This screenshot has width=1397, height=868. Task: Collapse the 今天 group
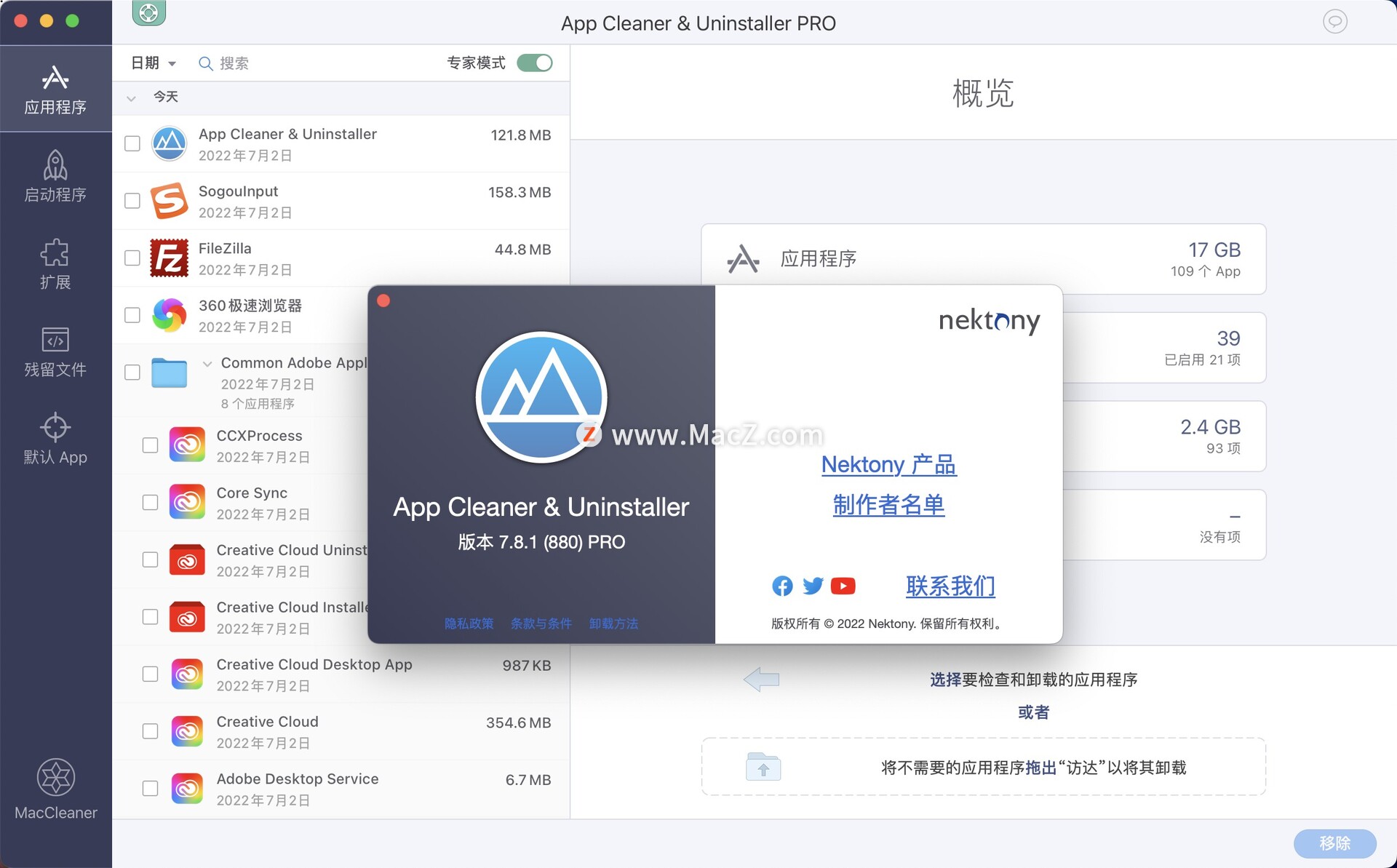pos(131,97)
